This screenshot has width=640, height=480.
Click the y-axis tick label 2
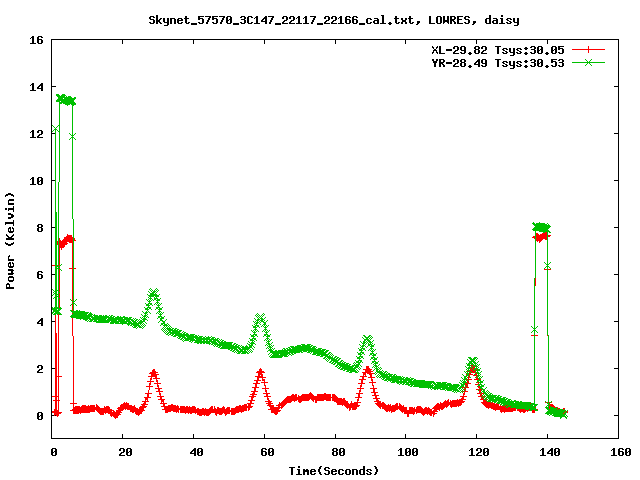[x=40, y=369]
